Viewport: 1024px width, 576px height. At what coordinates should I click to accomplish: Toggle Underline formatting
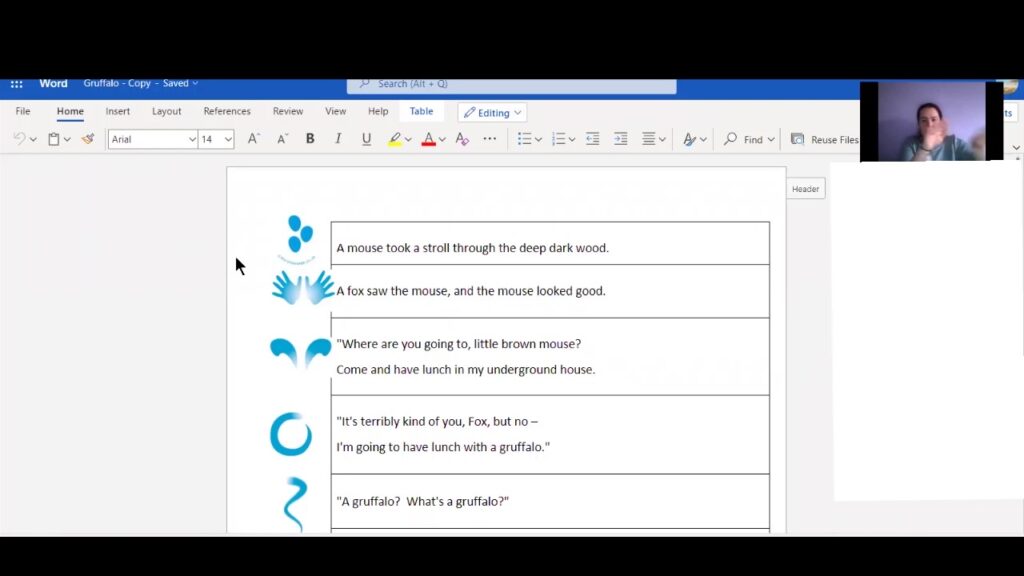coord(366,138)
